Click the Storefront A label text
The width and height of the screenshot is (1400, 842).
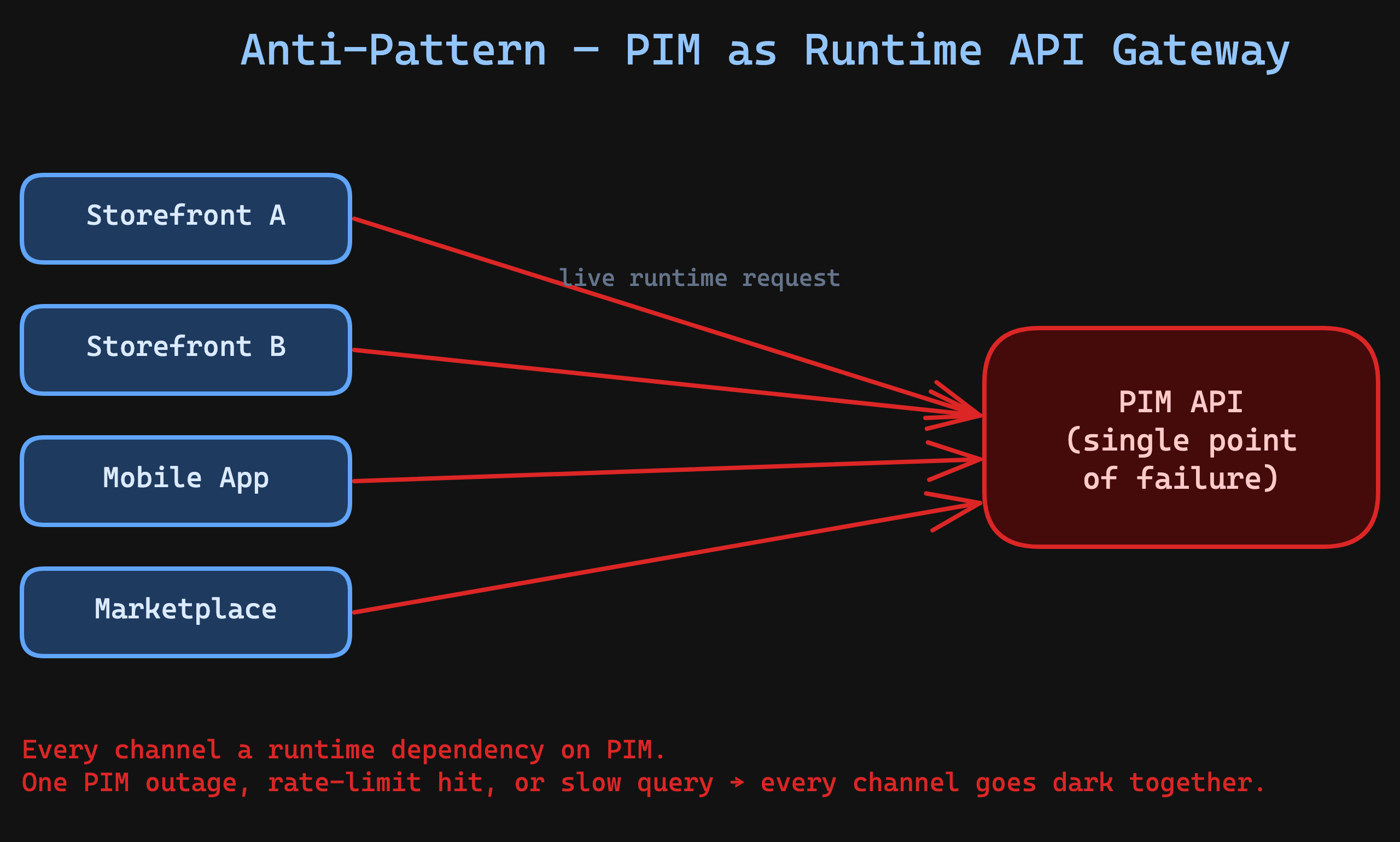(186, 215)
